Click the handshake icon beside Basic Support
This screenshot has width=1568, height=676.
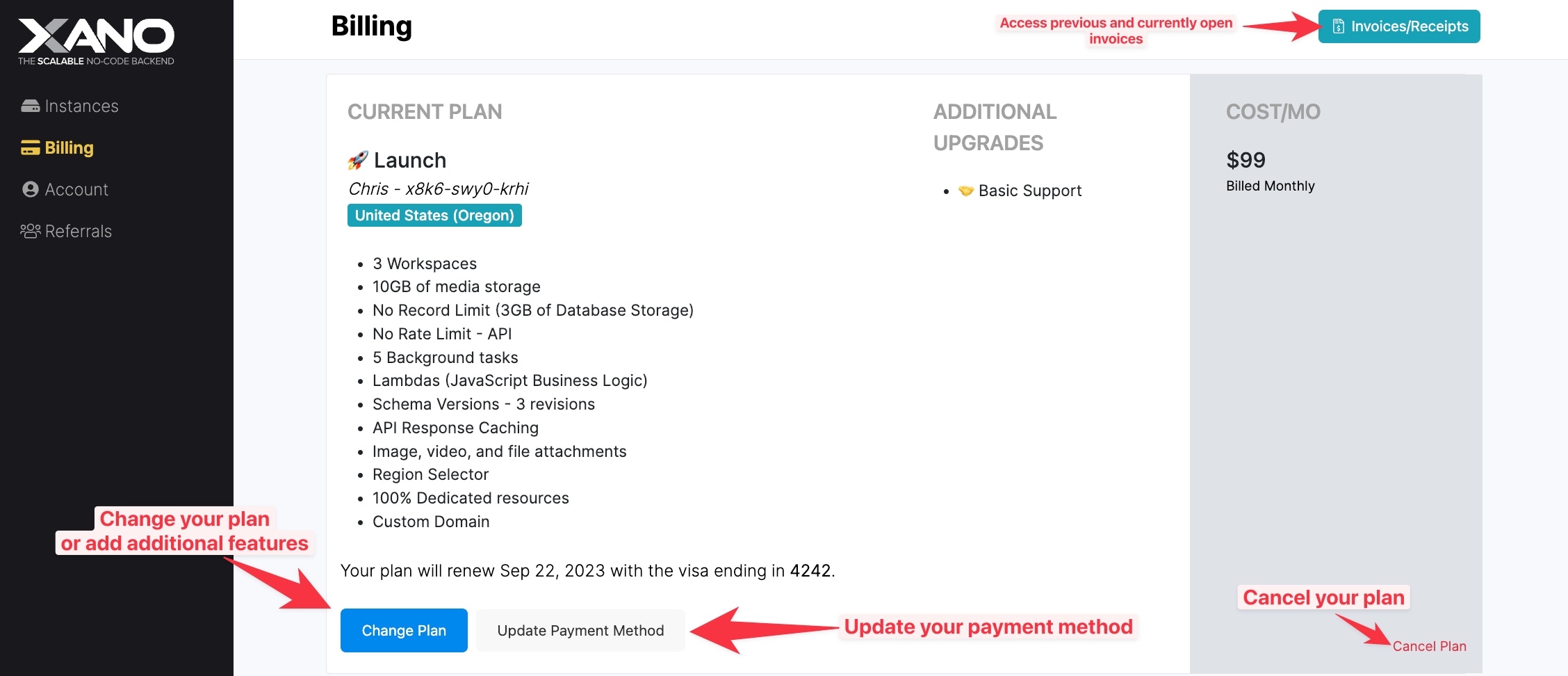[x=965, y=191]
